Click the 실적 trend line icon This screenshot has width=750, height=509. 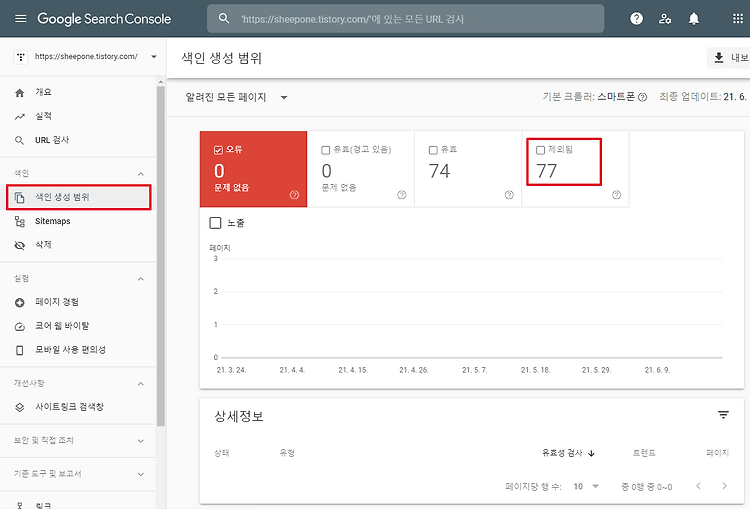20,117
